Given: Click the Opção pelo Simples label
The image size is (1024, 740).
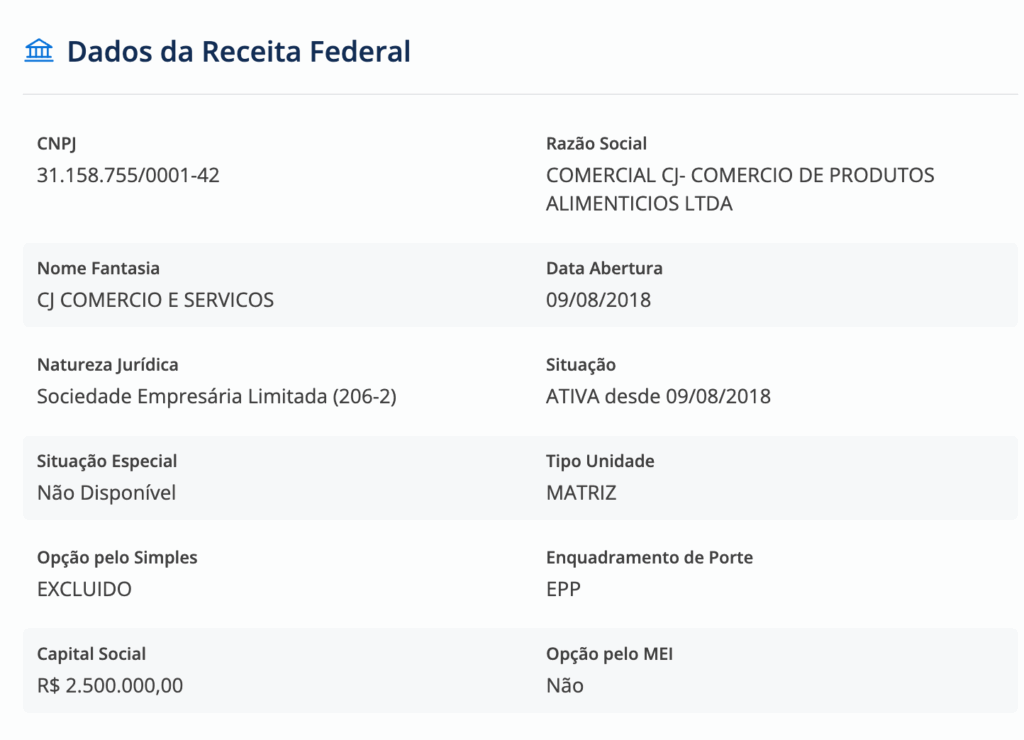Looking at the screenshot, I should pyautogui.click(x=117, y=557).
